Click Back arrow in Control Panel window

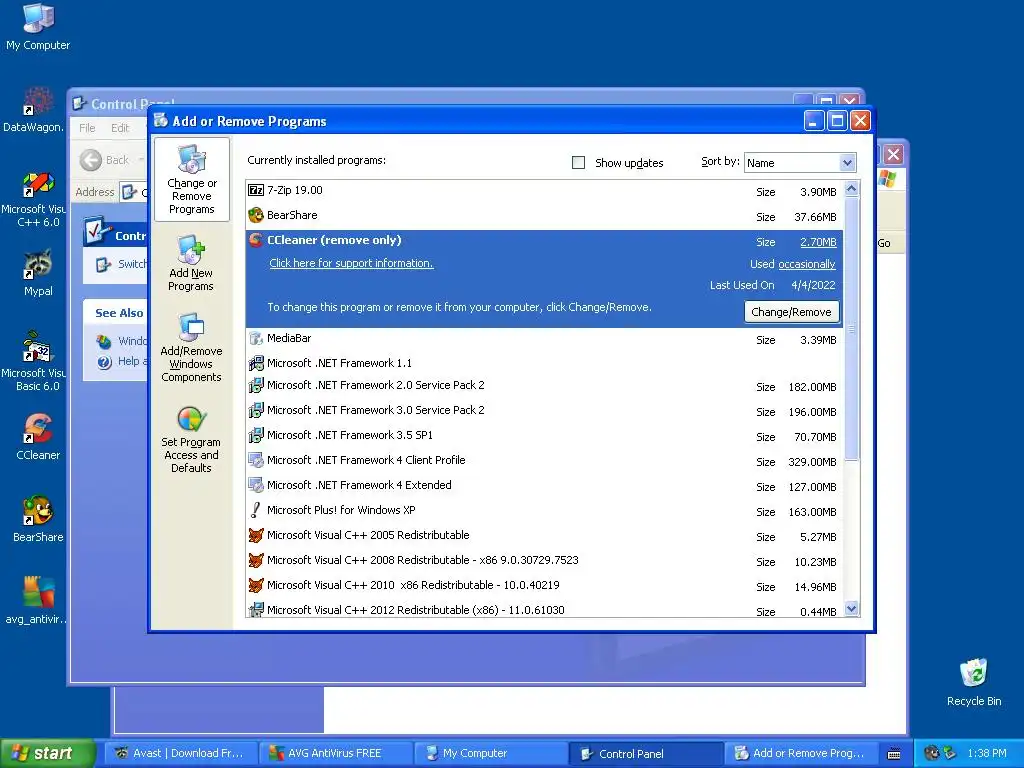(91, 160)
